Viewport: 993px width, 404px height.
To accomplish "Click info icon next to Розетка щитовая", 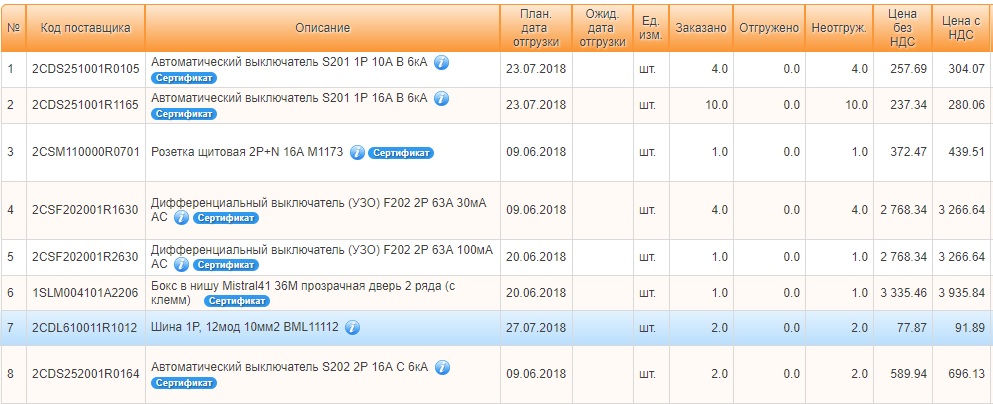I will pyautogui.click(x=357, y=153).
